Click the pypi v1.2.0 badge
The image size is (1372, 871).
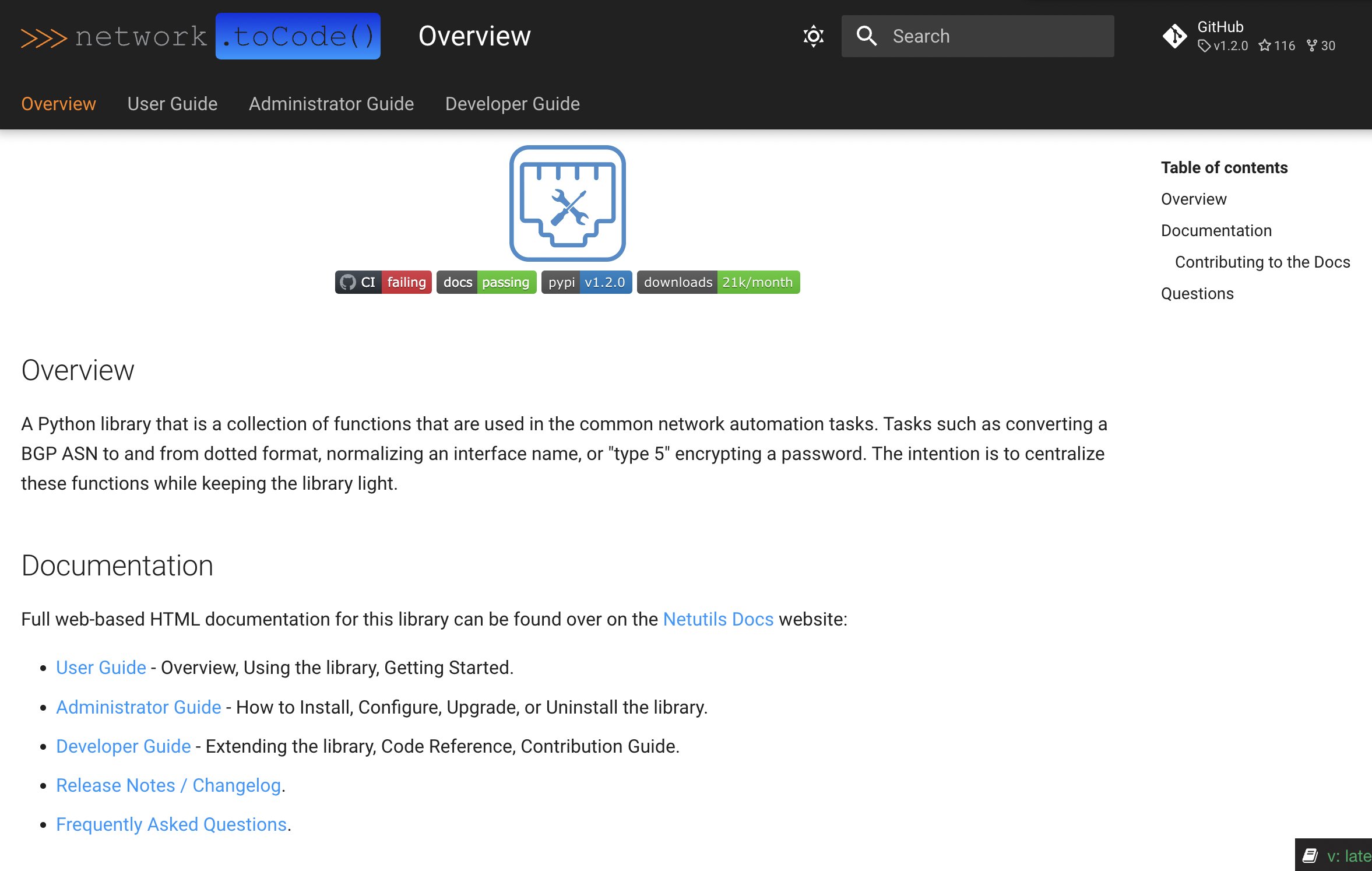pos(586,282)
